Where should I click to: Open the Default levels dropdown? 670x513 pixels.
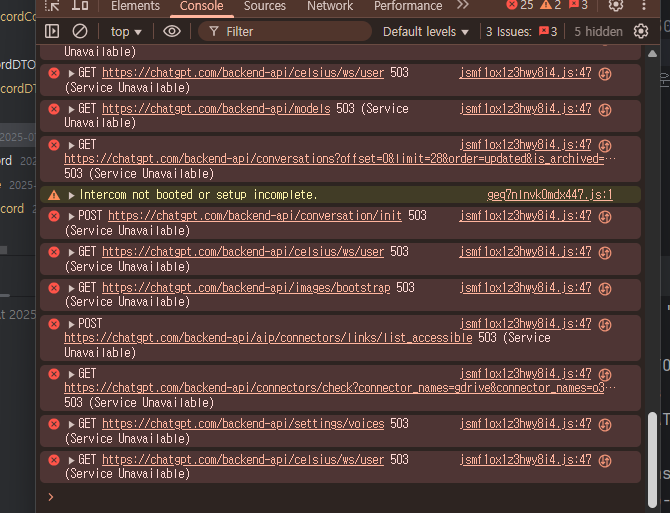click(426, 32)
